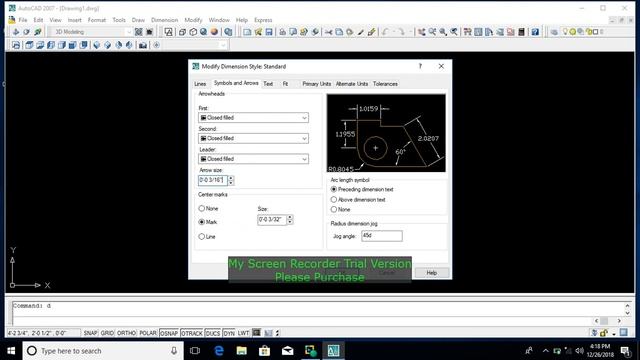Click the dialog's question mark help button
Screen dimensions: 640x360
pos(420,66)
